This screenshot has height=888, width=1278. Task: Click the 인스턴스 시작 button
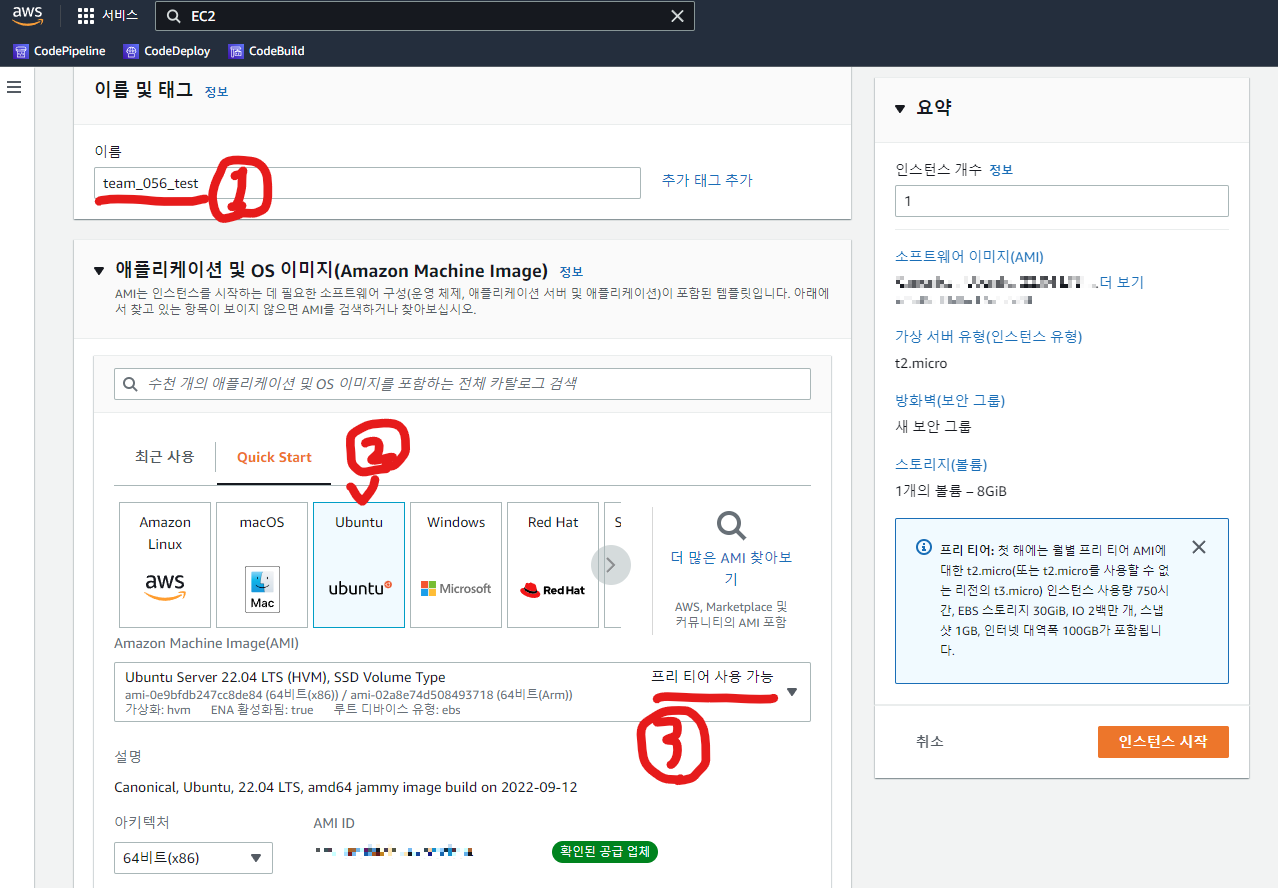tap(1162, 741)
